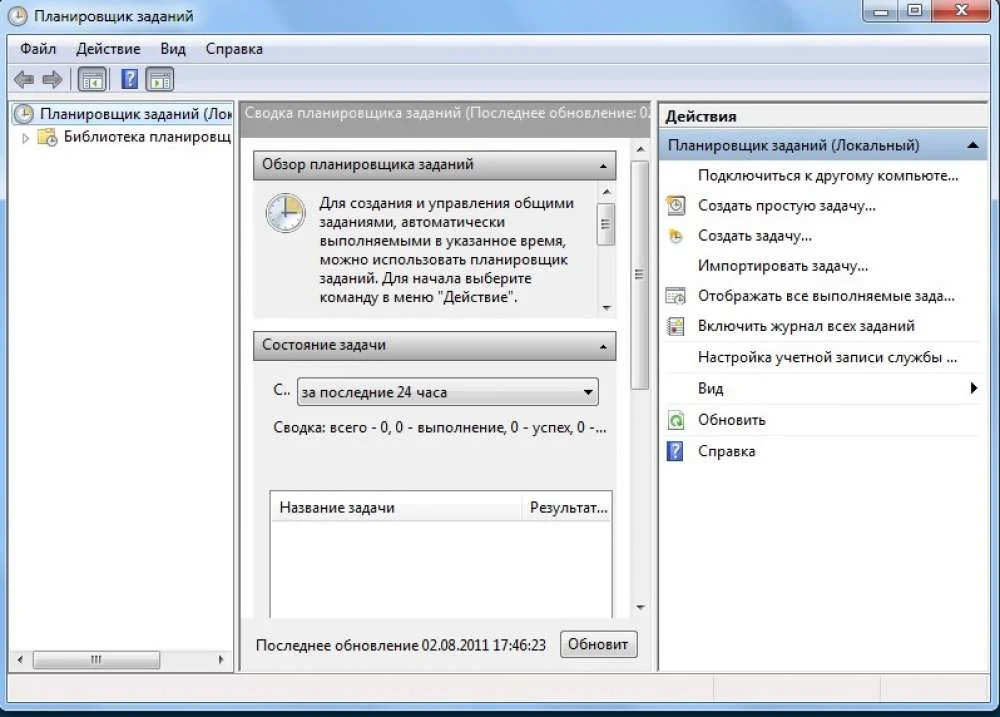Minimize the Планировщик заданий window
This screenshot has width=1000, height=717.
880,11
